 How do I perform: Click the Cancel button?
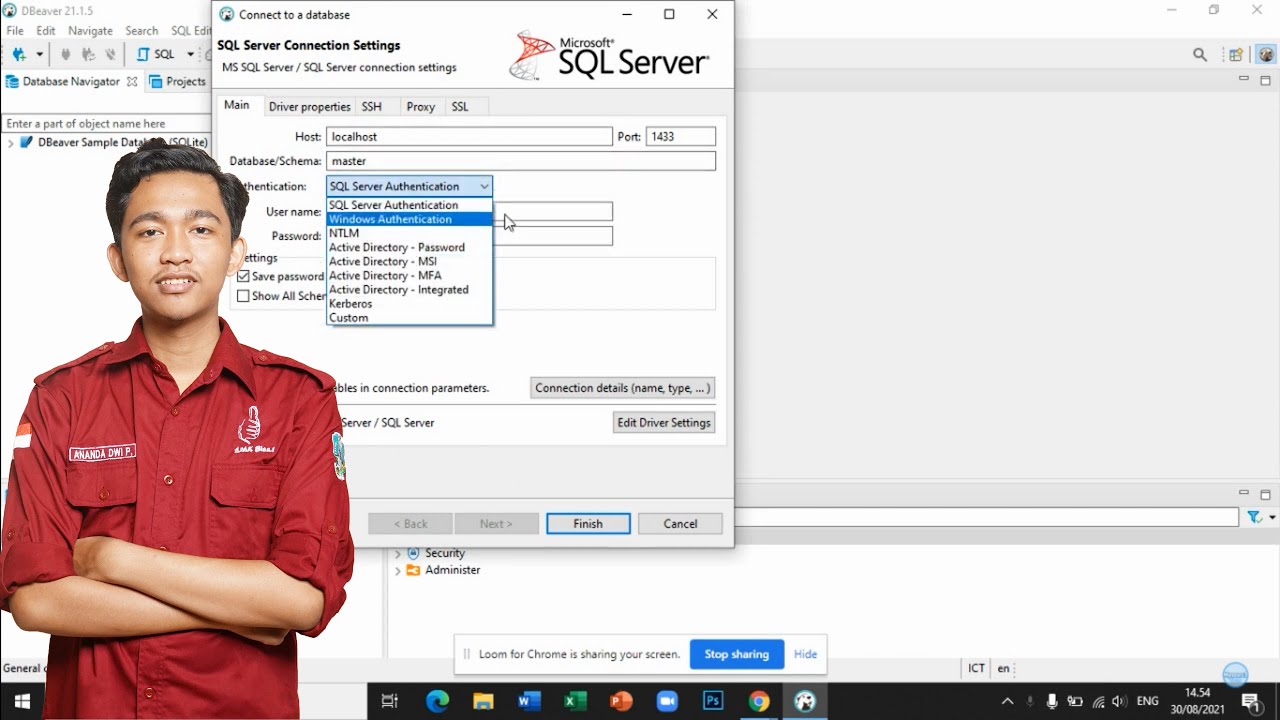[x=680, y=524]
